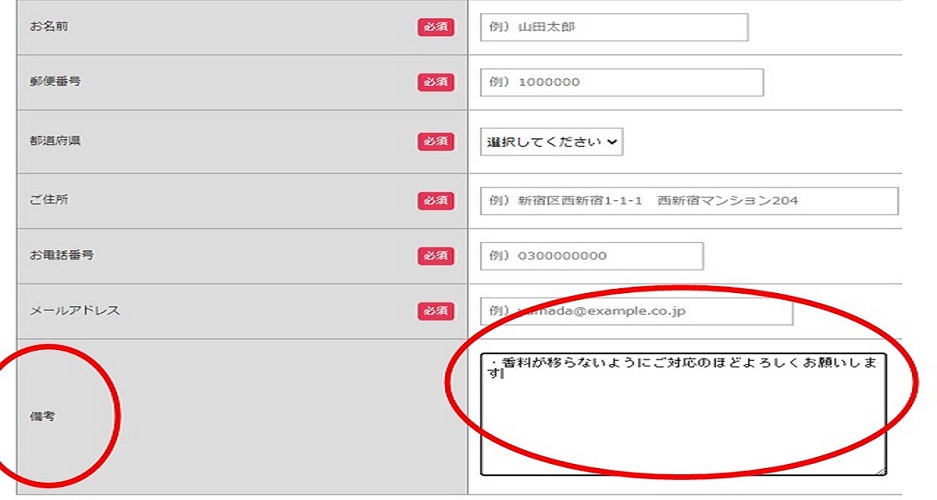
Task: Click the textarea resize handle corner
Action: tap(880, 470)
